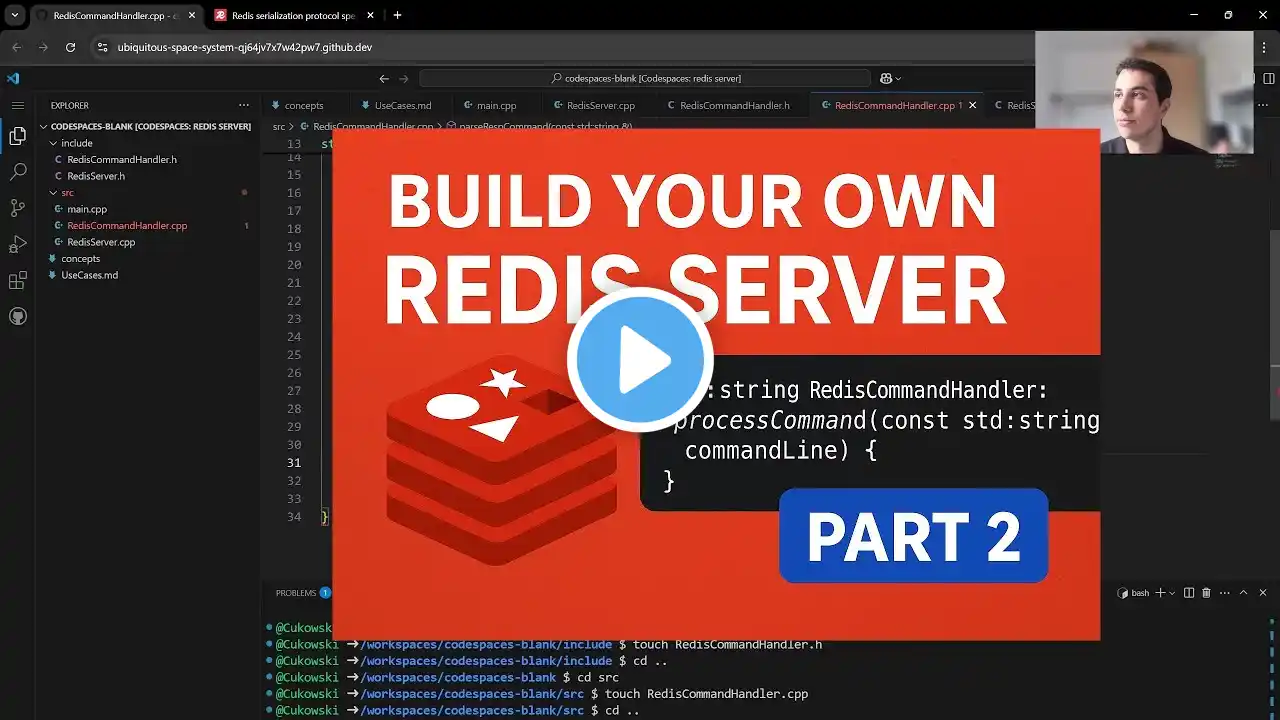The height and width of the screenshot is (720, 1280).
Task: Open the Explorer view in the activity bar
Action: tap(17, 136)
